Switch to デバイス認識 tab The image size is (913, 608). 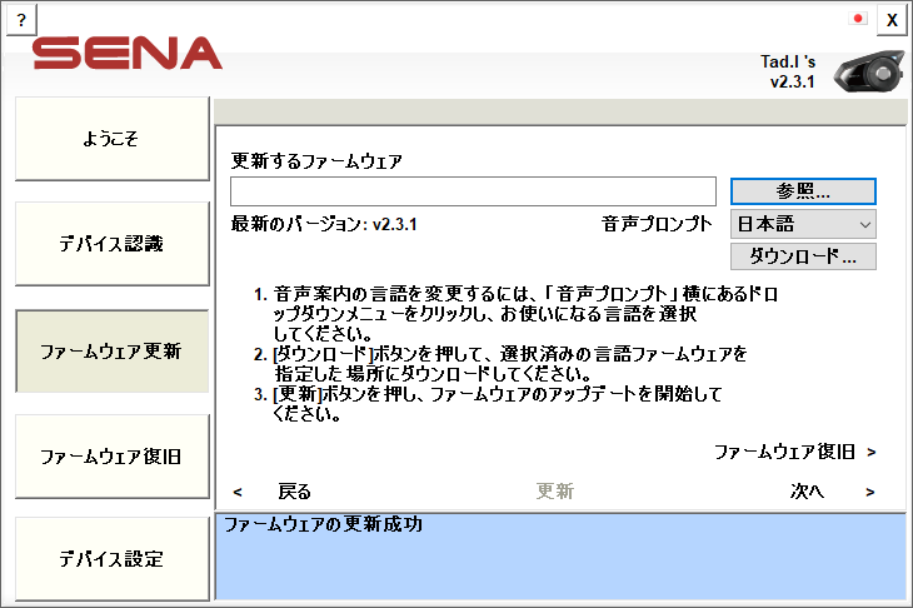click(x=112, y=243)
